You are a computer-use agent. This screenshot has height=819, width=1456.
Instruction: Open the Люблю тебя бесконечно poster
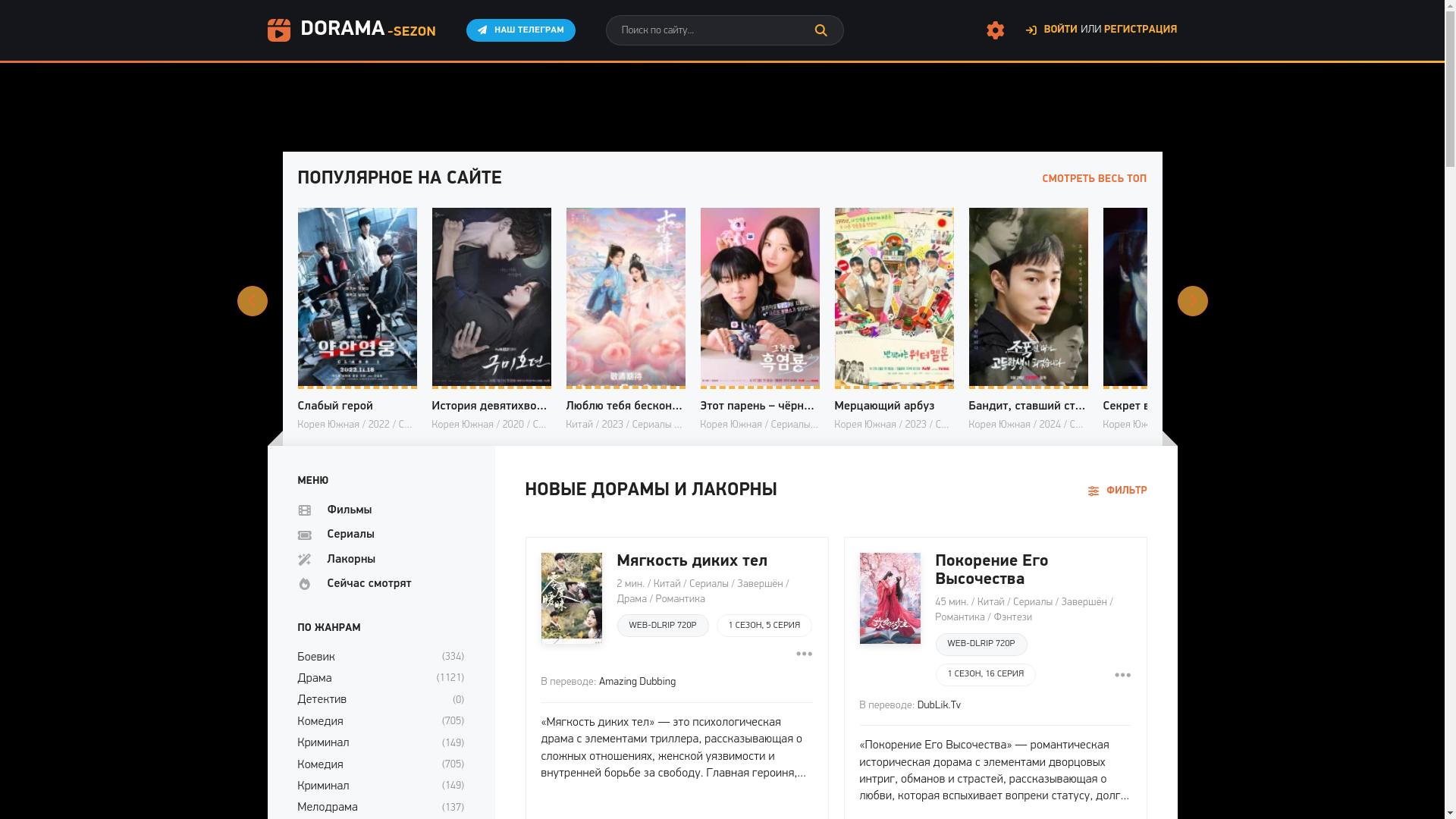pyautogui.click(x=626, y=297)
